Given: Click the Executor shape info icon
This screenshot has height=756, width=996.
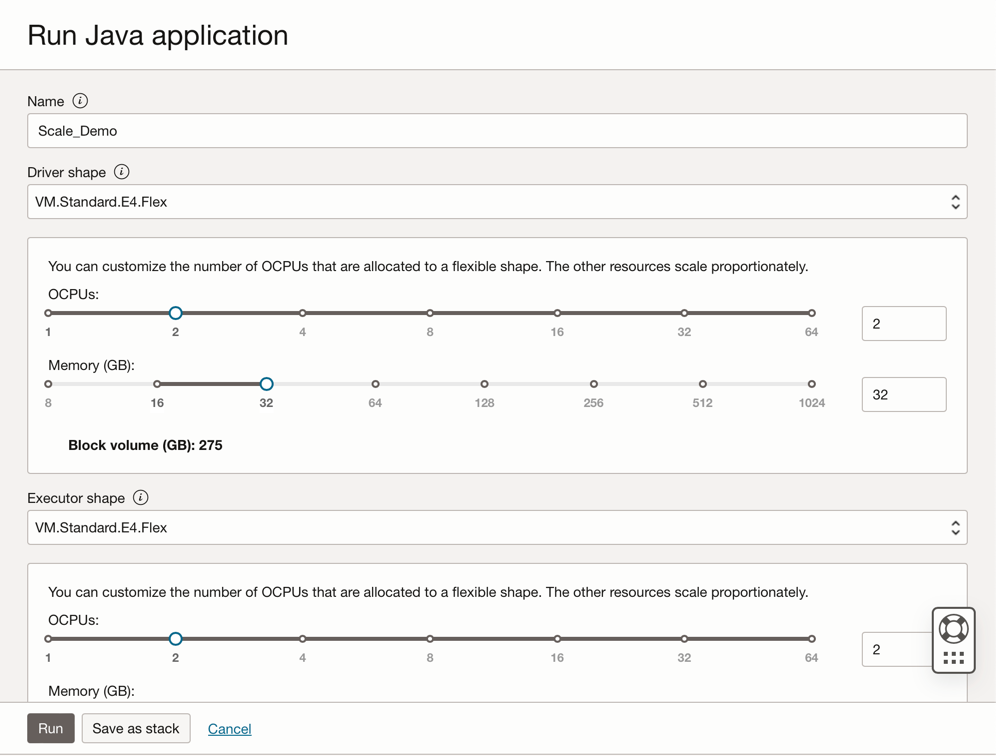Looking at the screenshot, I should click(x=140, y=497).
